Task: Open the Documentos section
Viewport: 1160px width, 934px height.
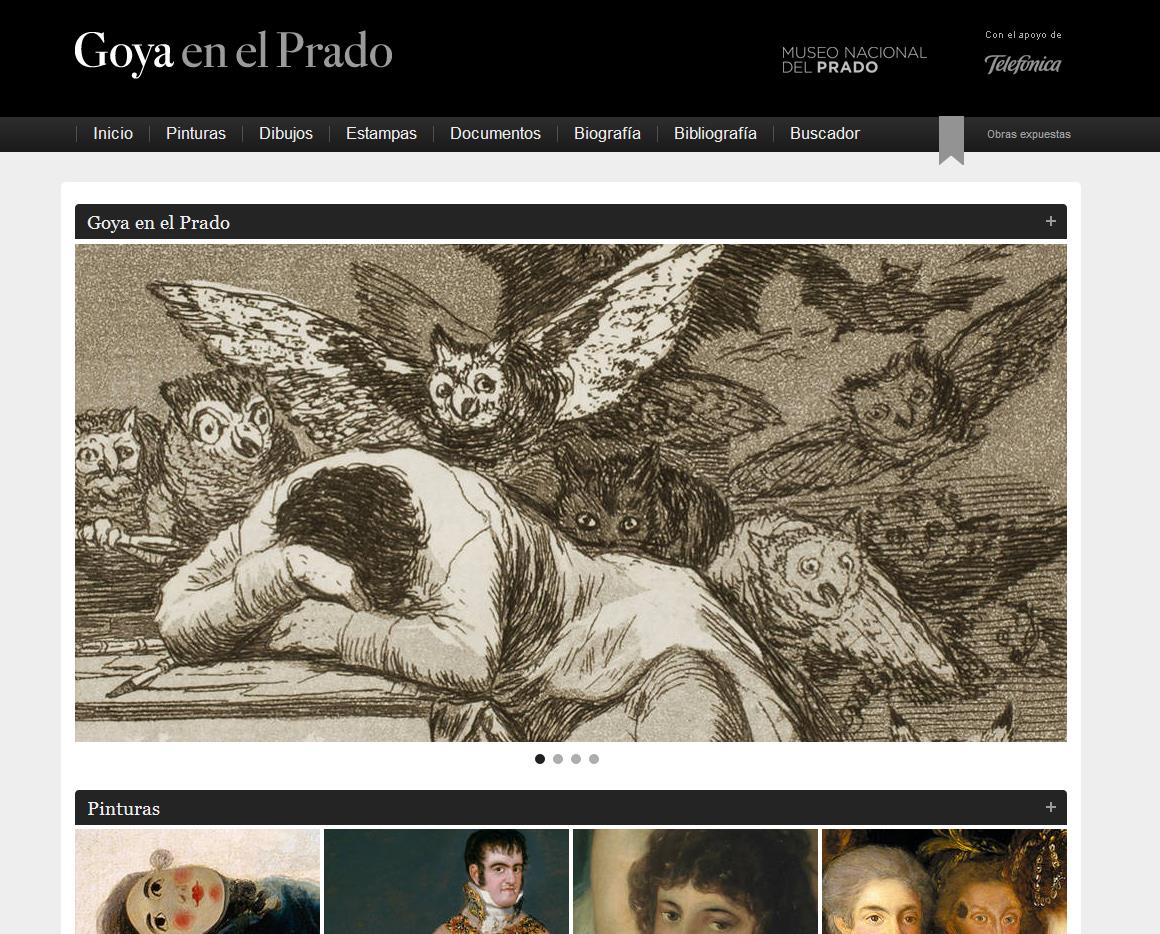Action: tap(495, 134)
